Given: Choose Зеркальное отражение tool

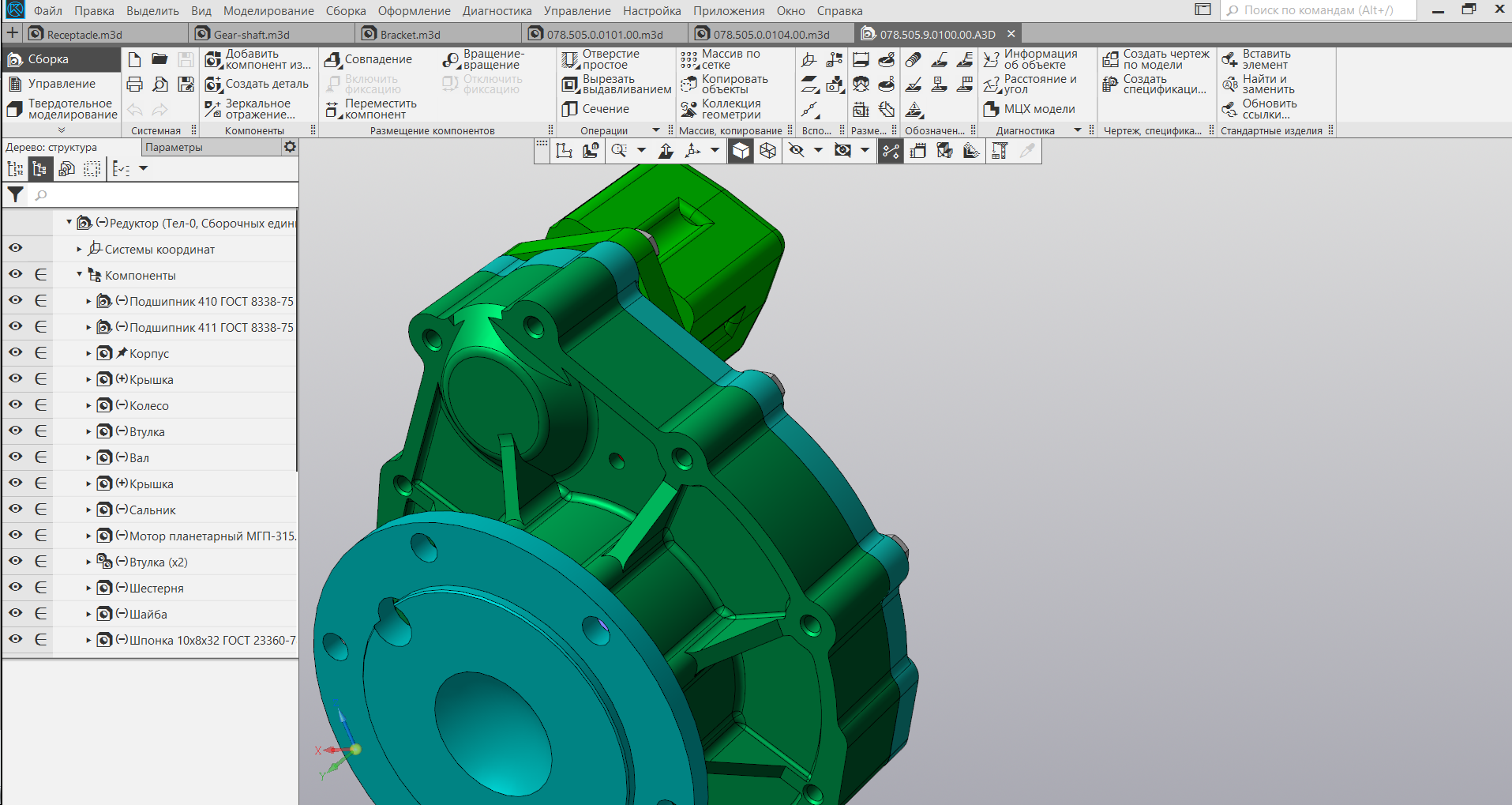Looking at the screenshot, I should 249,109.
